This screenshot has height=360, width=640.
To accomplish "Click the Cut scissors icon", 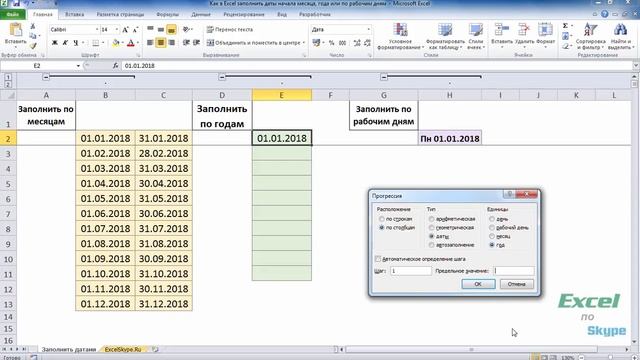I will point(33,26).
